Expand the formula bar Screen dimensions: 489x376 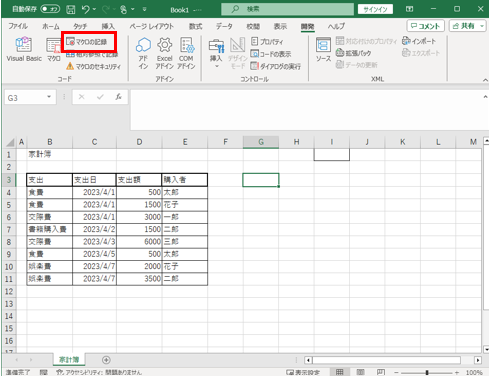point(485,97)
